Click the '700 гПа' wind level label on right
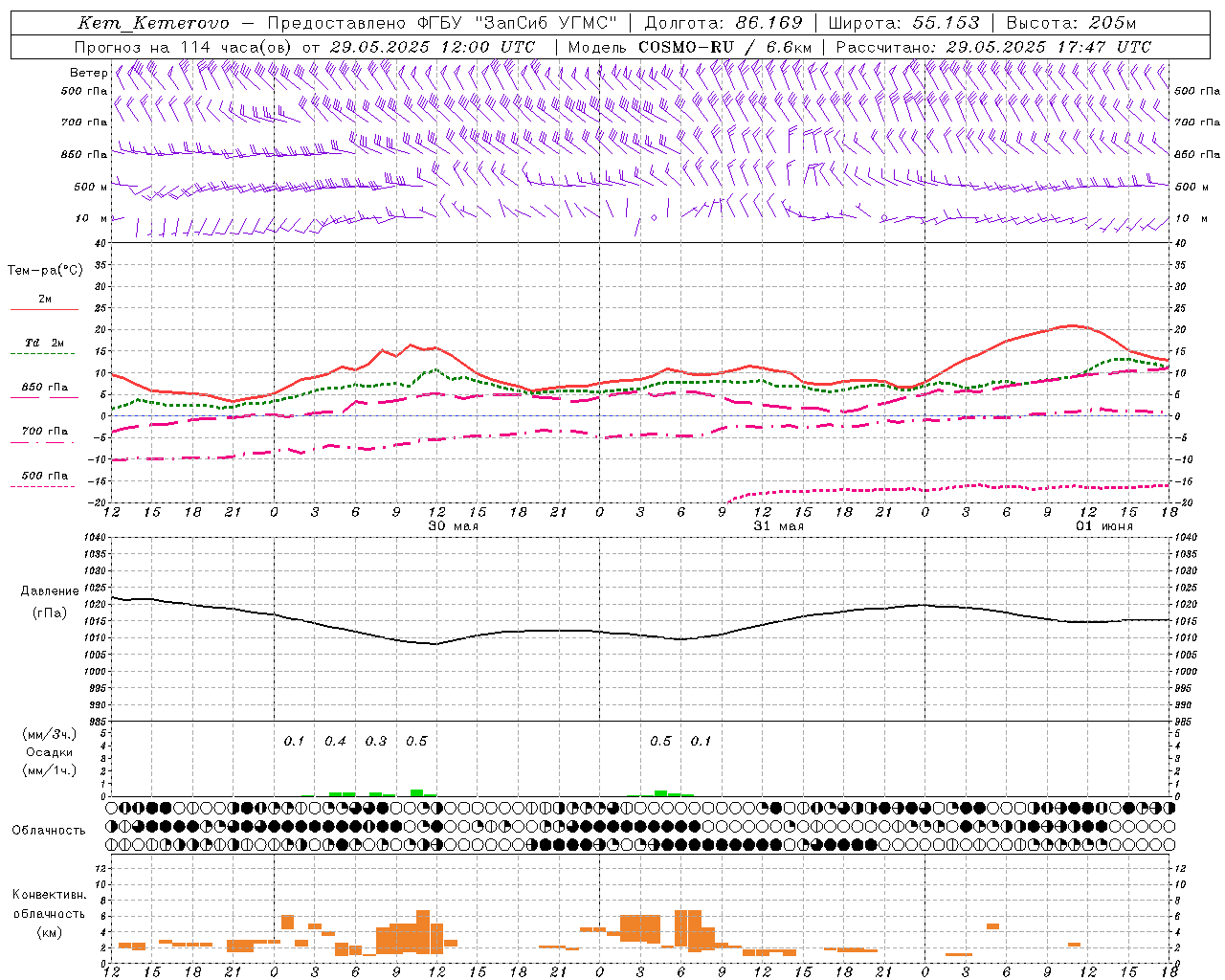 pyautogui.click(x=1197, y=122)
